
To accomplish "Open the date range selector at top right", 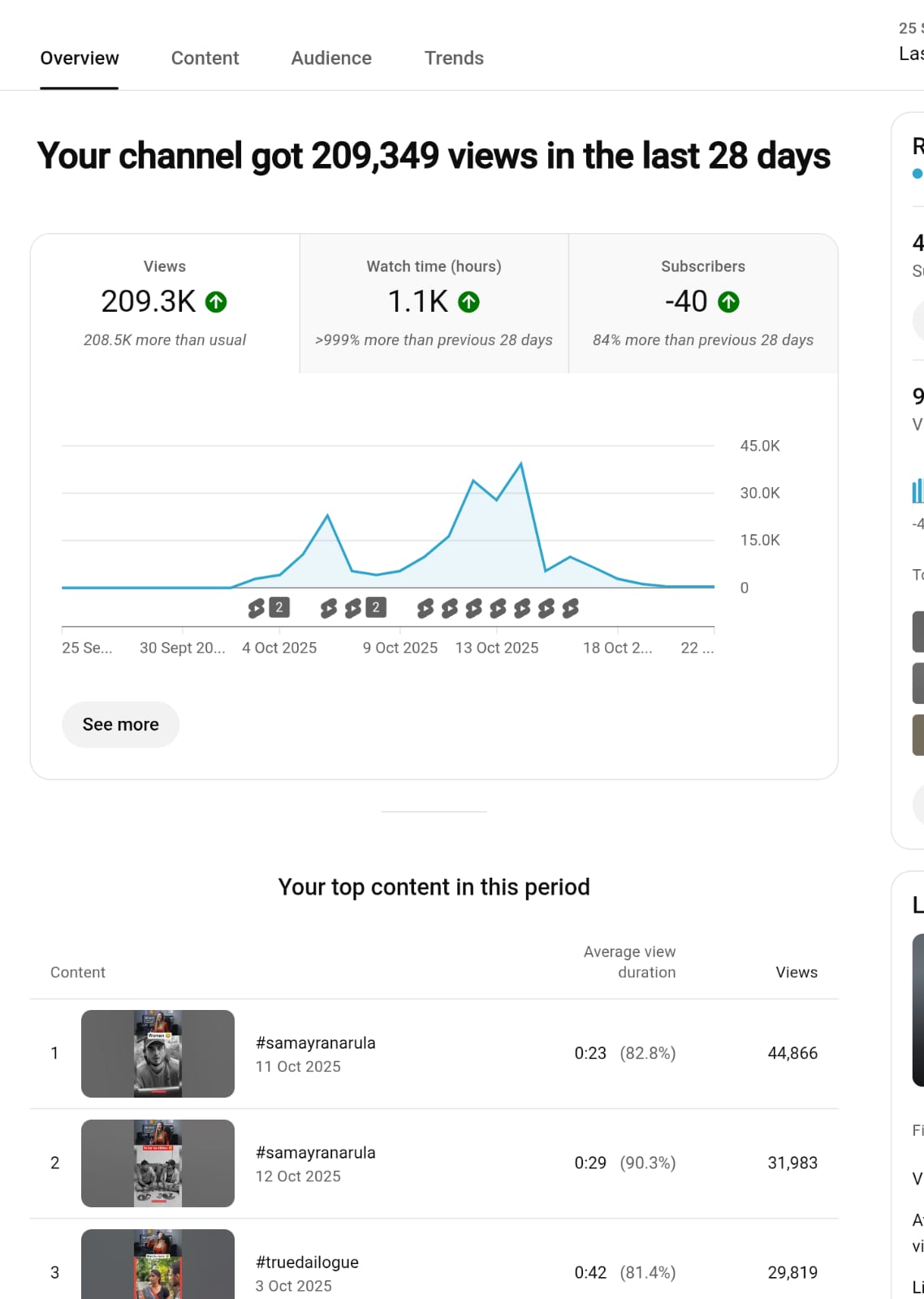I will (x=909, y=42).
